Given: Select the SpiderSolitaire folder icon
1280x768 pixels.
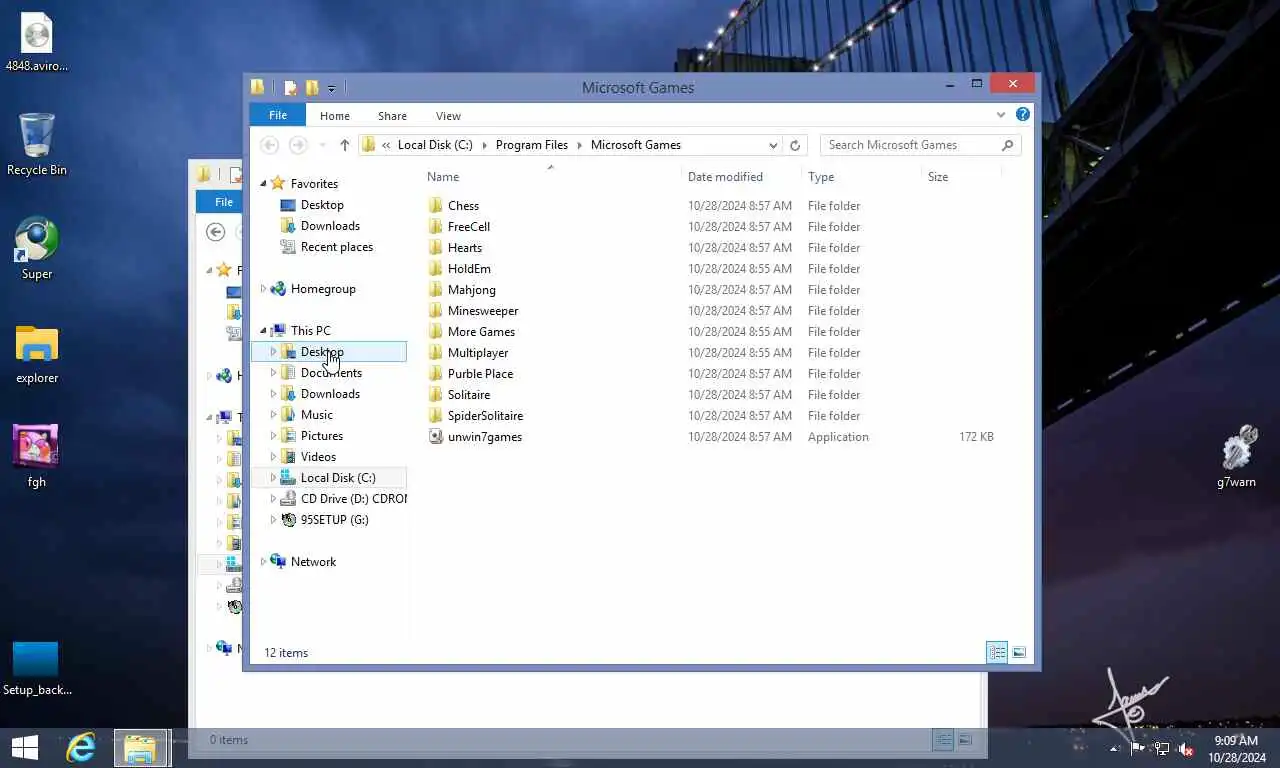Looking at the screenshot, I should (x=435, y=415).
